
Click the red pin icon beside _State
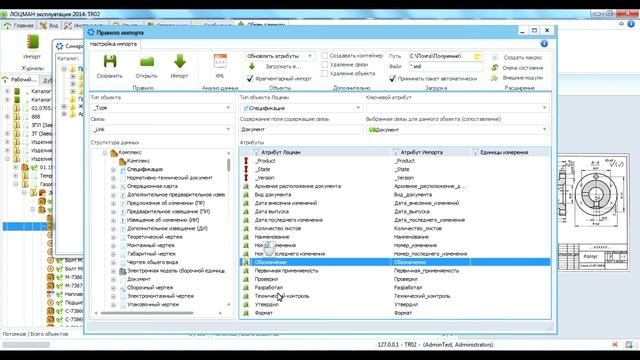[246, 169]
